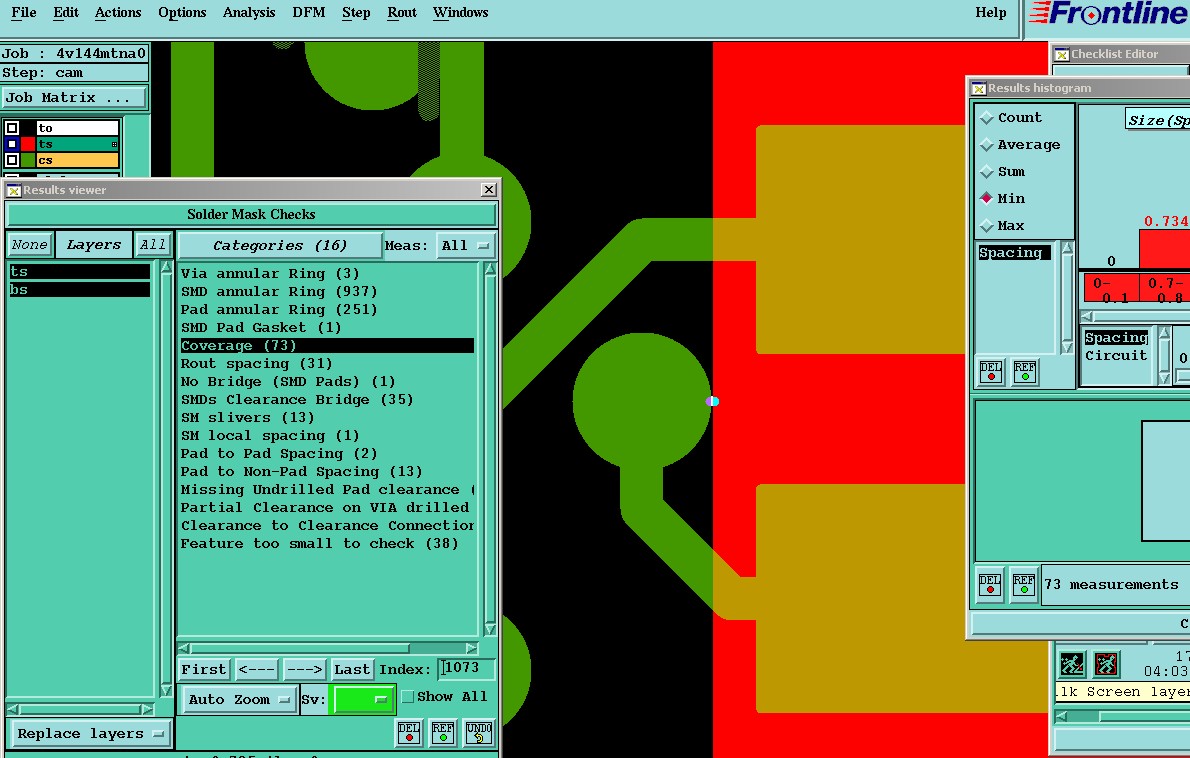This screenshot has height=758, width=1190.
Task: Click the REF icon below the Spacing list
Action: (1025, 372)
